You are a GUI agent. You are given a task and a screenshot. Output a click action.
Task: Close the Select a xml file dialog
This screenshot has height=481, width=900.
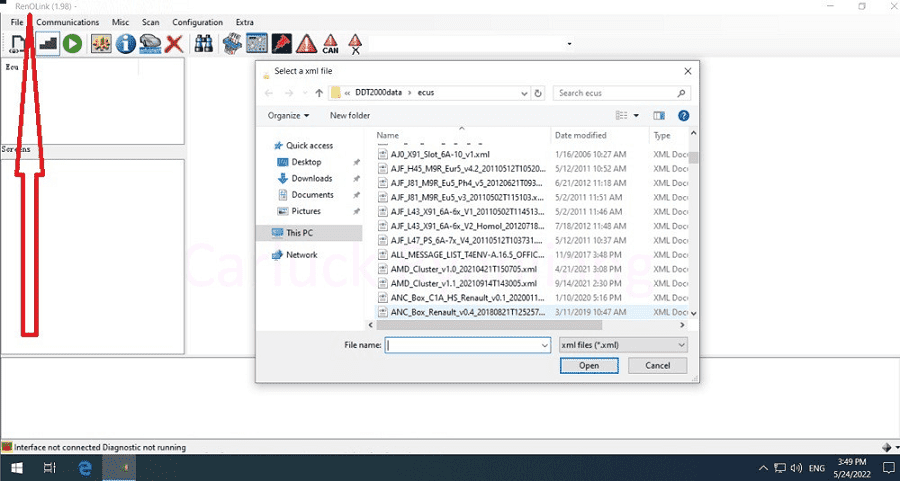click(688, 71)
